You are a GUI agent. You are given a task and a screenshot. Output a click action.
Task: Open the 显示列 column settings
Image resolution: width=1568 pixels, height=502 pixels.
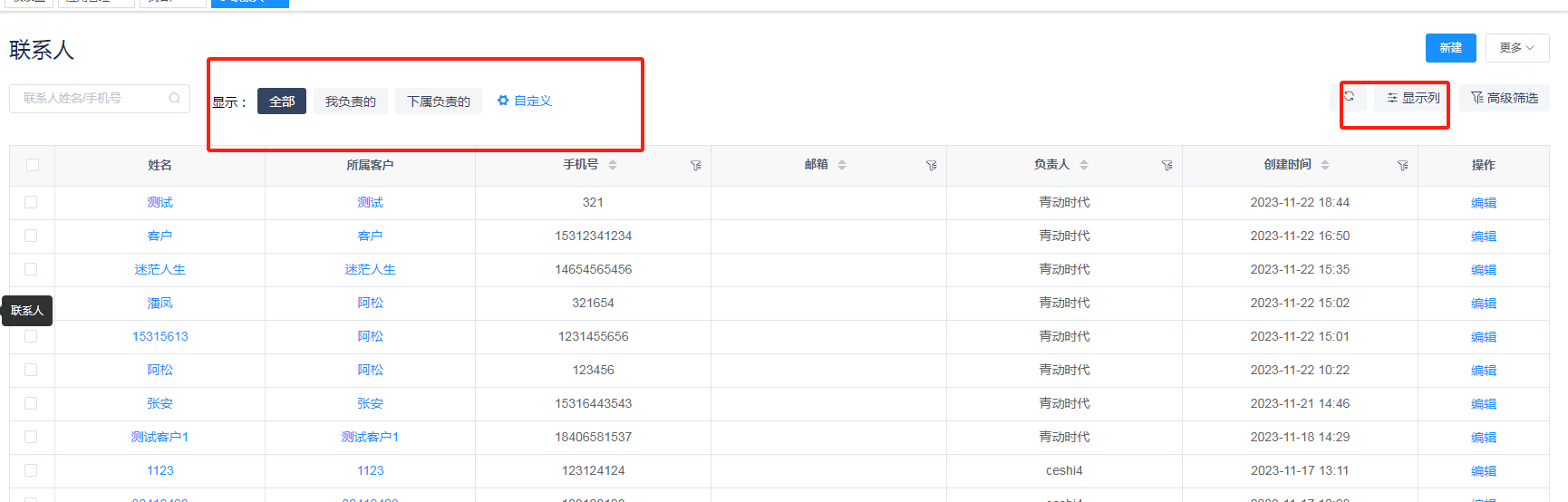[1413, 98]
